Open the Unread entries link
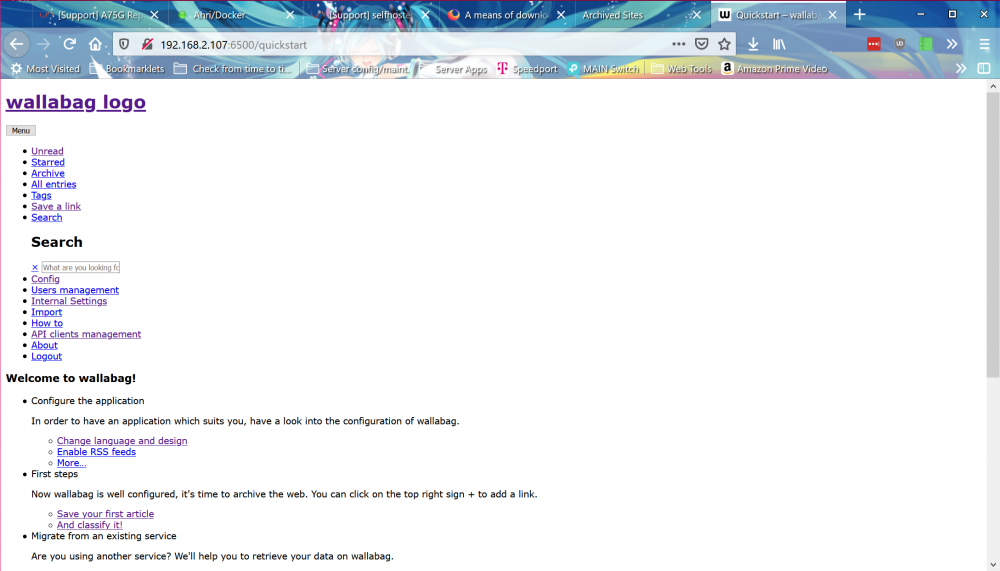This screenshot has width=1000, height=571. point(47,151)
